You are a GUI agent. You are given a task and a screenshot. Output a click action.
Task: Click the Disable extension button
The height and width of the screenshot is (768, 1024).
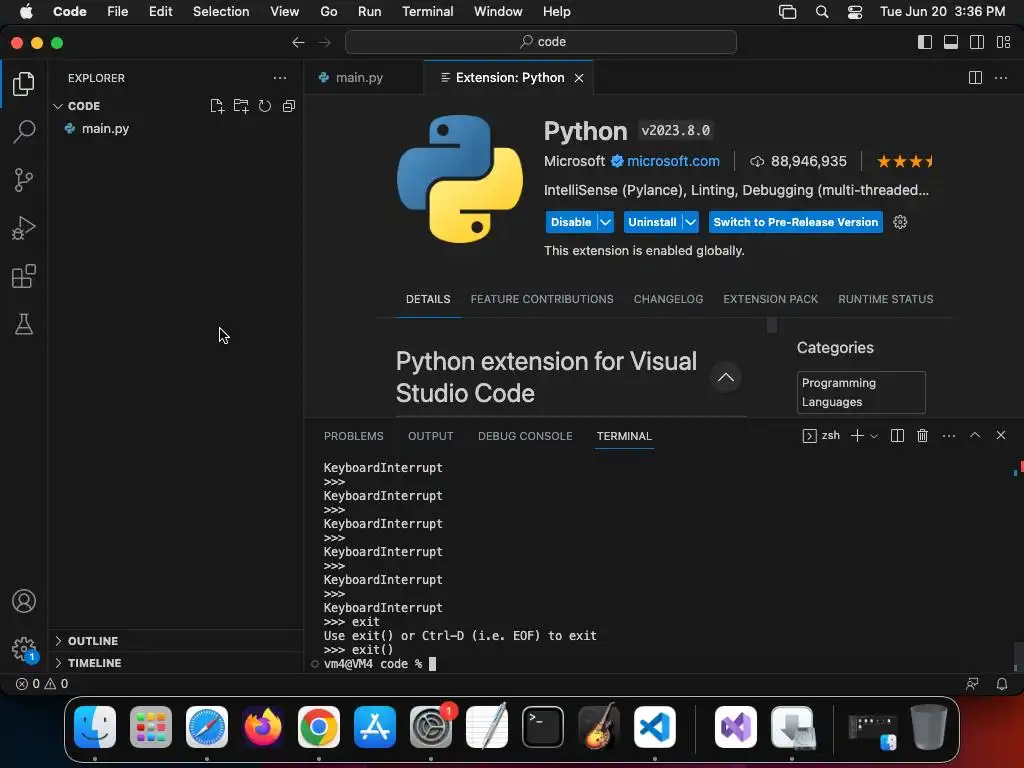(x=571, y=222)
